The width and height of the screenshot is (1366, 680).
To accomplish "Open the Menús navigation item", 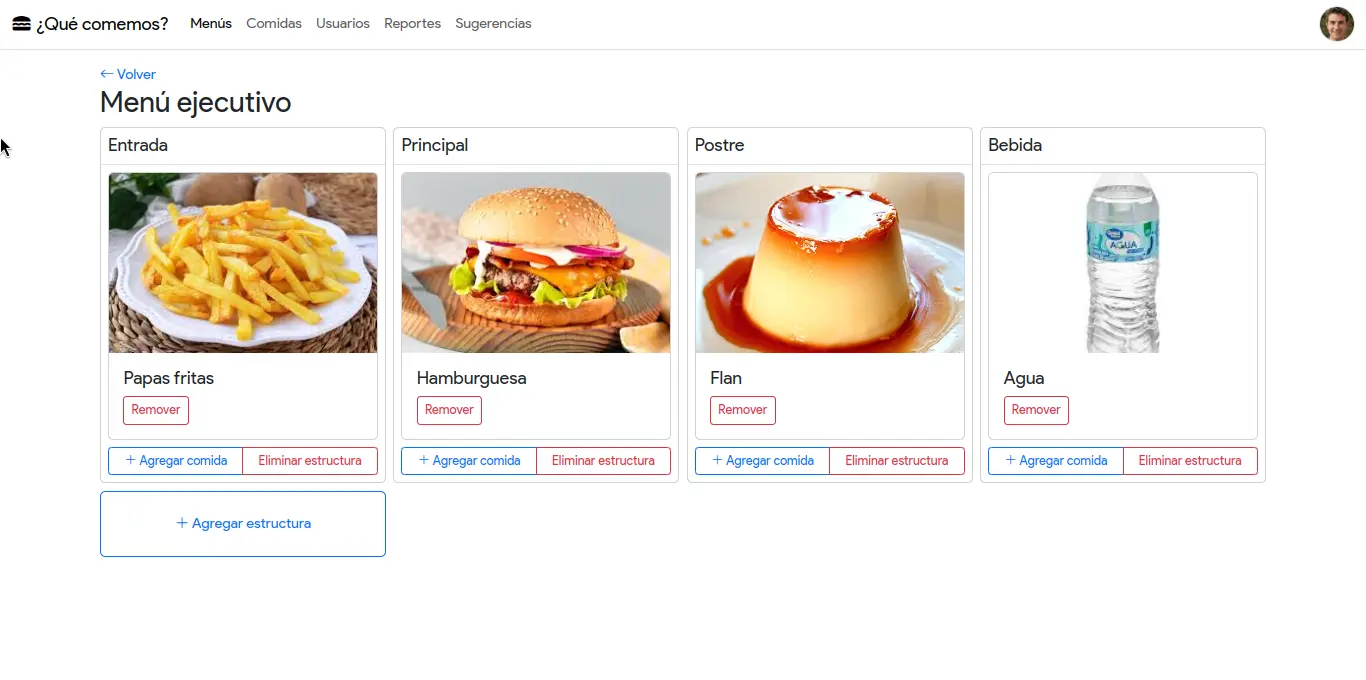I will click(211, 23).
